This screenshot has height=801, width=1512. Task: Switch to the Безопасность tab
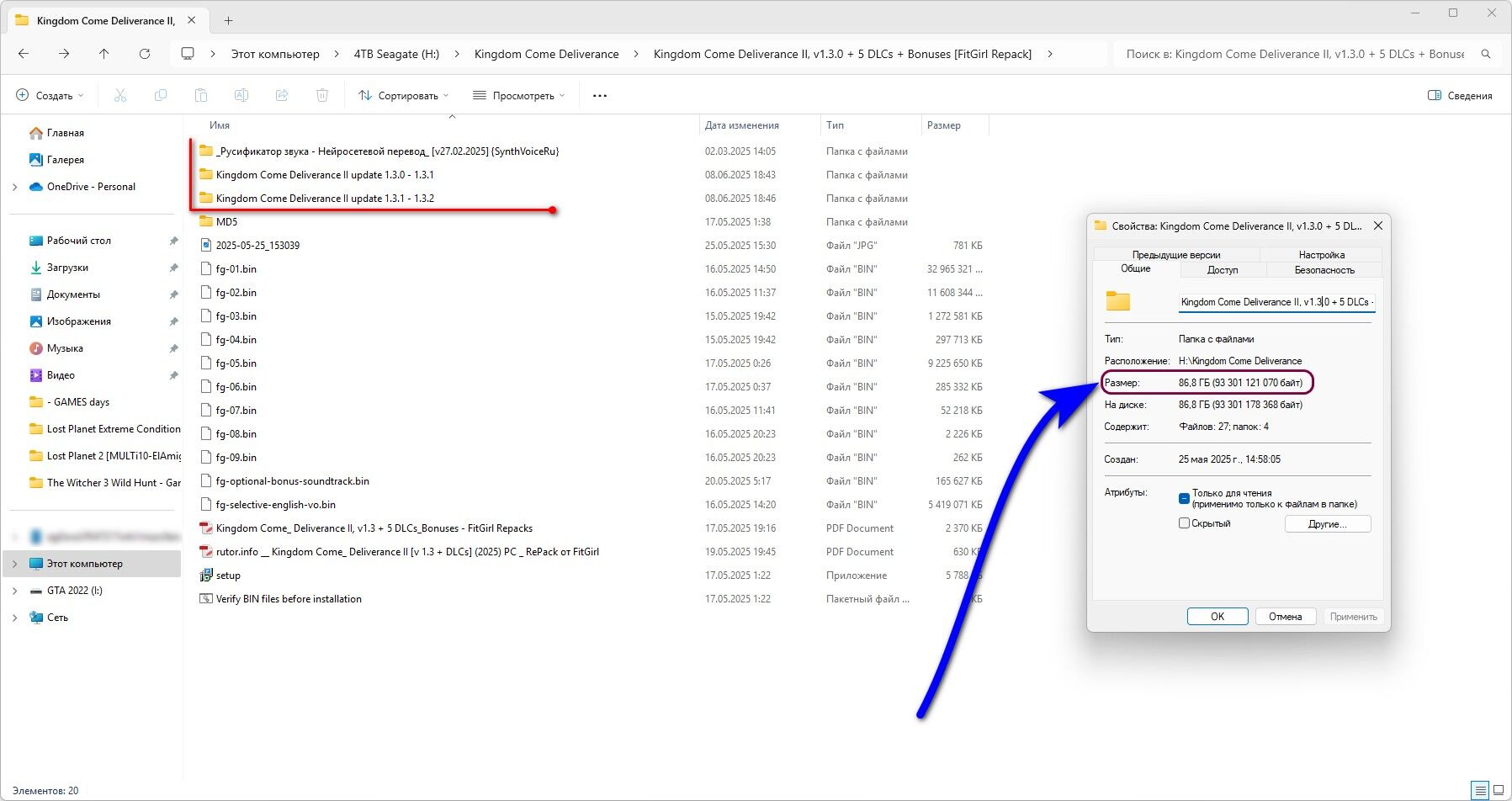click(1324, 270)
